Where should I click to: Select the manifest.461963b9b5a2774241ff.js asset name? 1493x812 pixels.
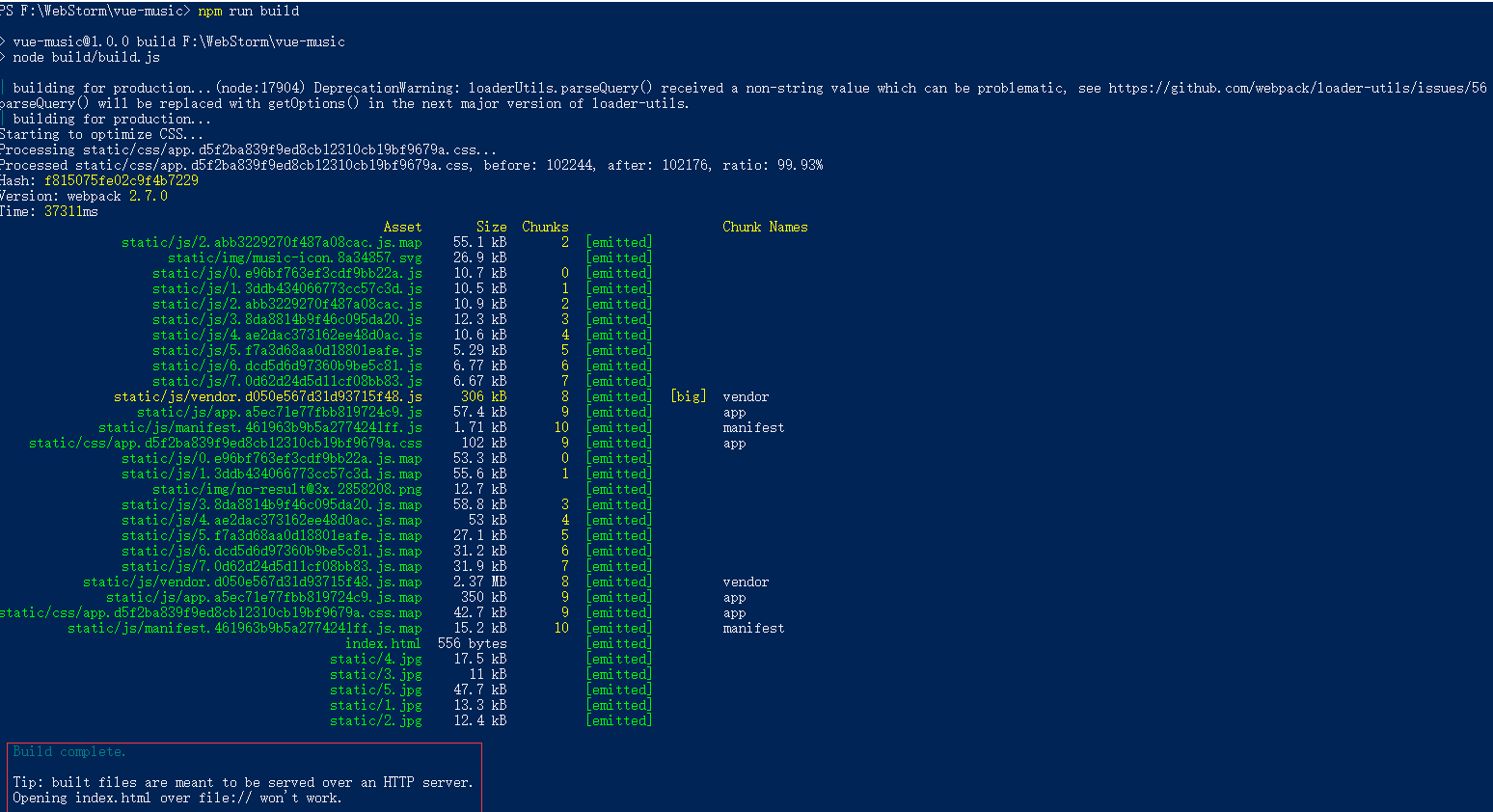pos(260,427)
